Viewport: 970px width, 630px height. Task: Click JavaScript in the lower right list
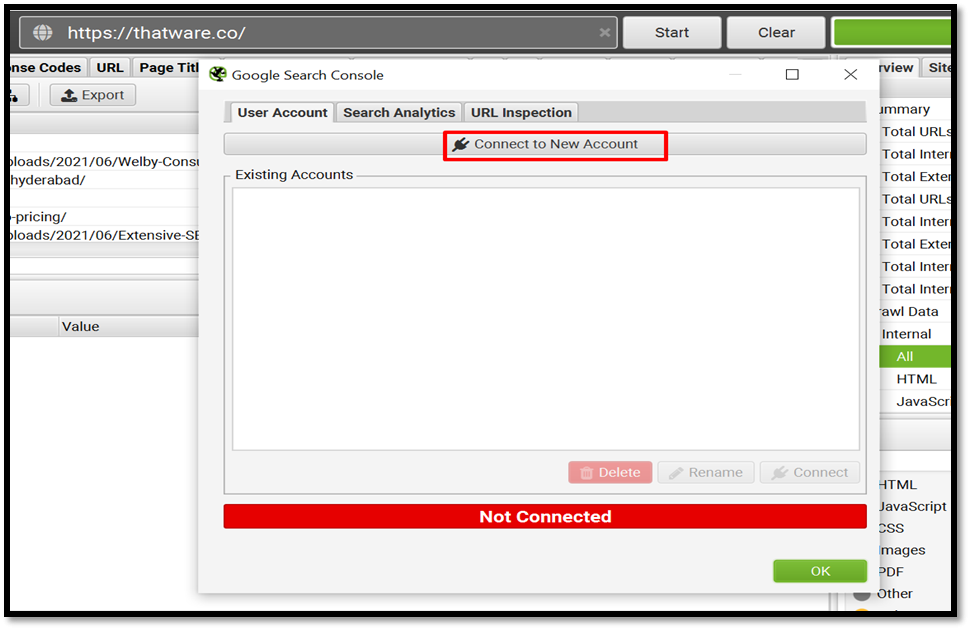912,506
